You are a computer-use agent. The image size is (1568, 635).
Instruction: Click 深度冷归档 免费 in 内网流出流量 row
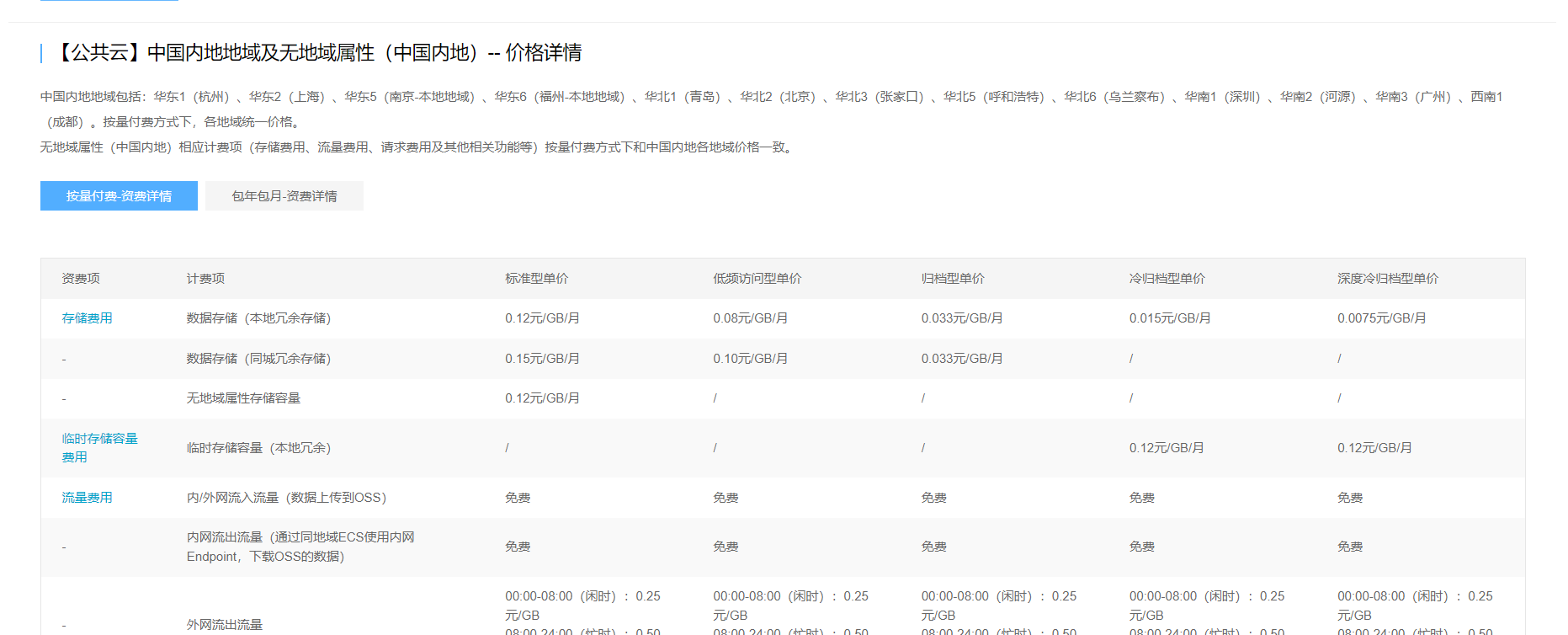coord(1349,547)
